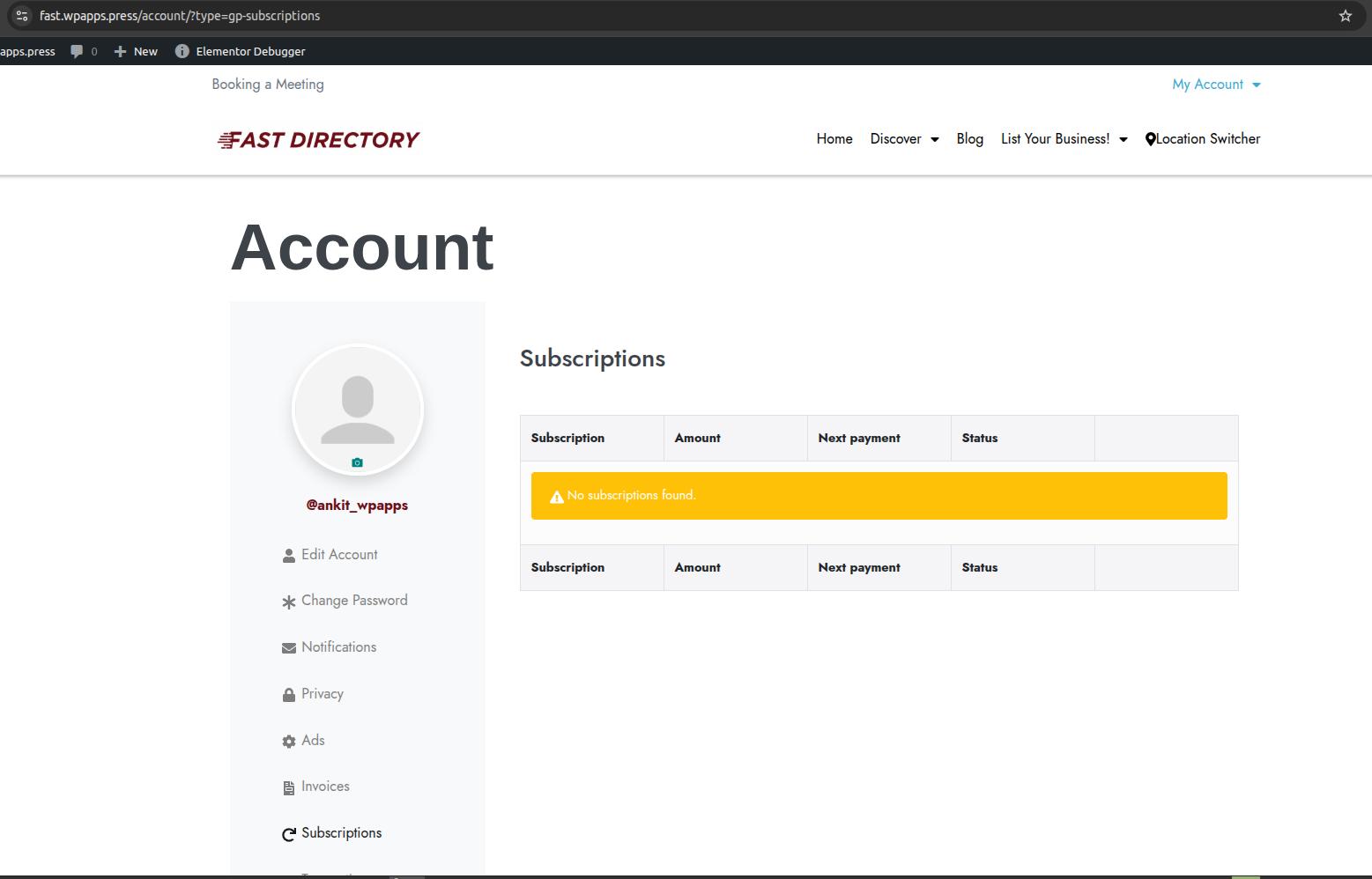Go to the Blog menu item
The image size is (1372, 879).
[969, 139]
